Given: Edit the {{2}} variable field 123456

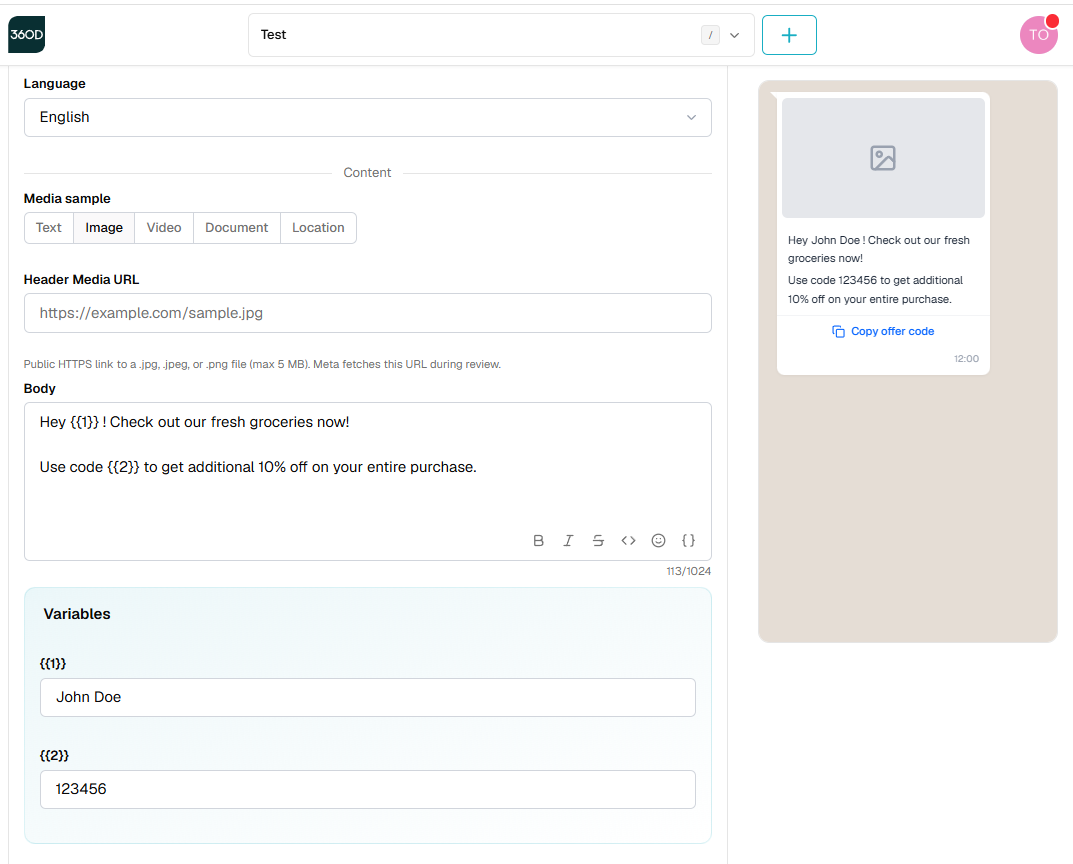Looking at the screenshot, I should point(367,789).
